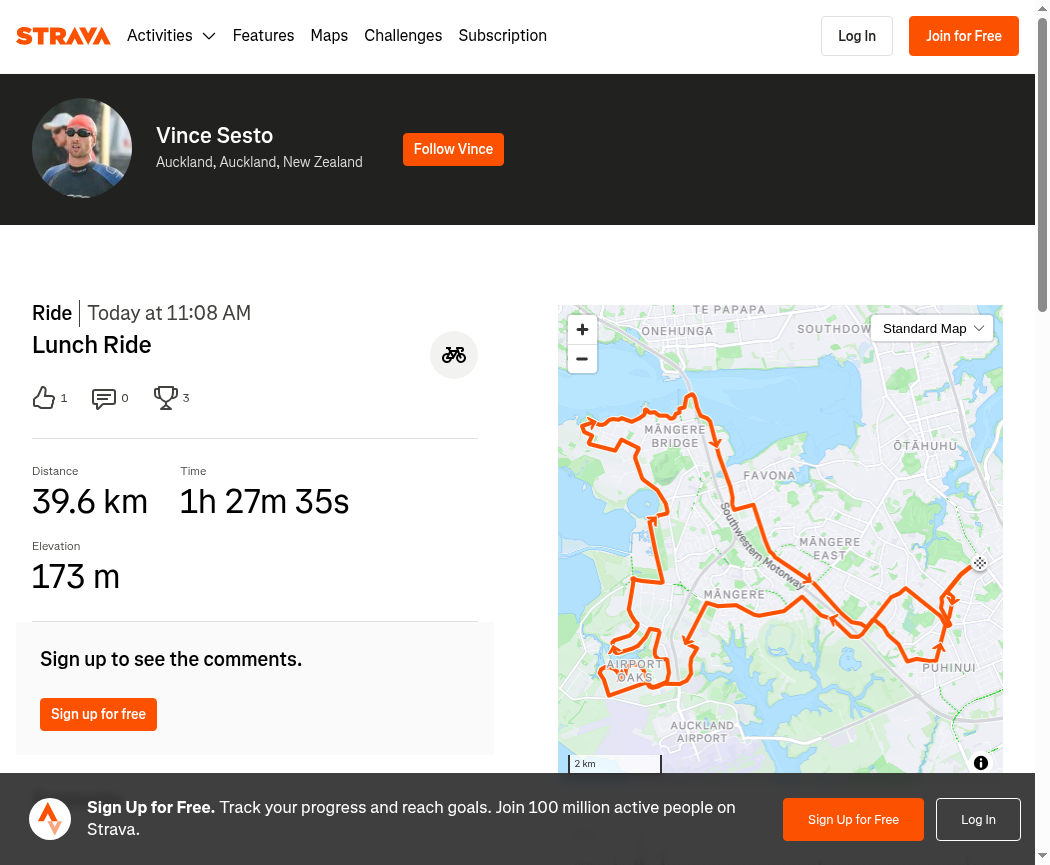This screenshot has height=865, width=1050.
Task: Click the bicycle ride type icon
Action: 454,355
